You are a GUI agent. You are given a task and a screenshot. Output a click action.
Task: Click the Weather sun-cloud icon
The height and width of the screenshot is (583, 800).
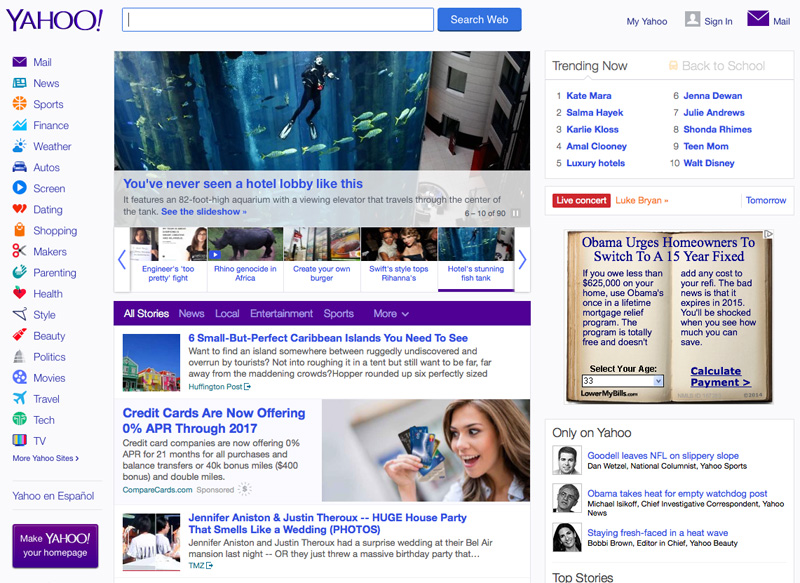pyautogui.click(x=19, y=146)
